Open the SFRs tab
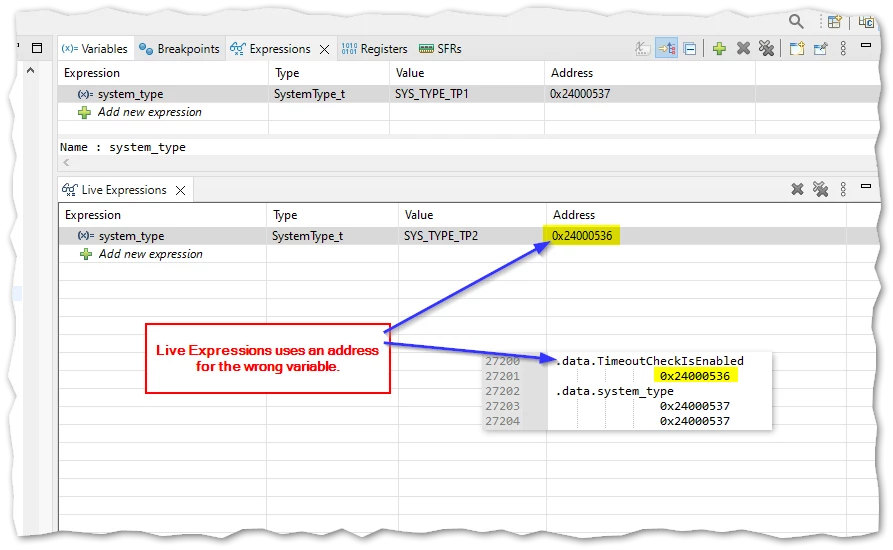Screen dimensions: 893x550 440,49
